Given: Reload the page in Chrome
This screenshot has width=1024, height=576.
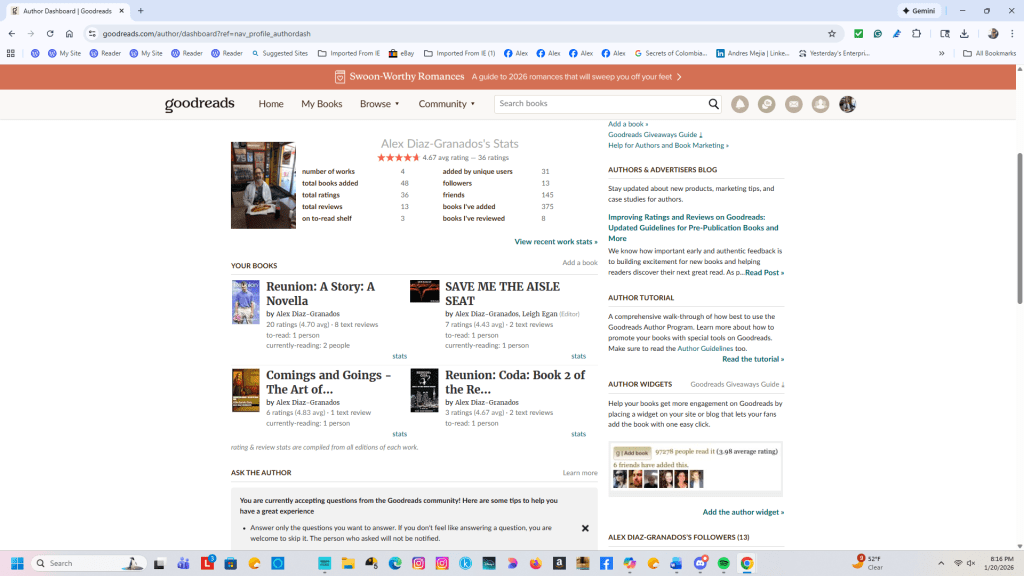Looking at the screenshot, I should click(x=50, y=33).
